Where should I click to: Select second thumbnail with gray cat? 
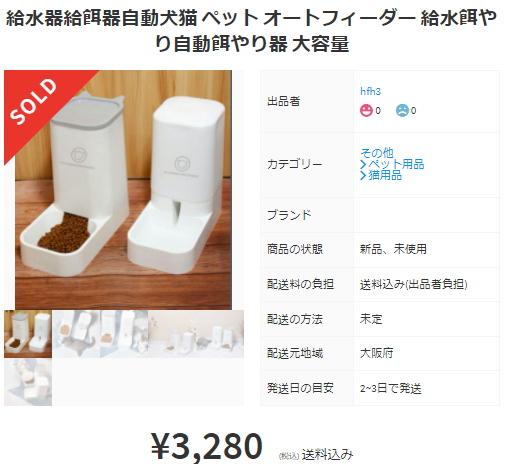(x=76, y=334)
